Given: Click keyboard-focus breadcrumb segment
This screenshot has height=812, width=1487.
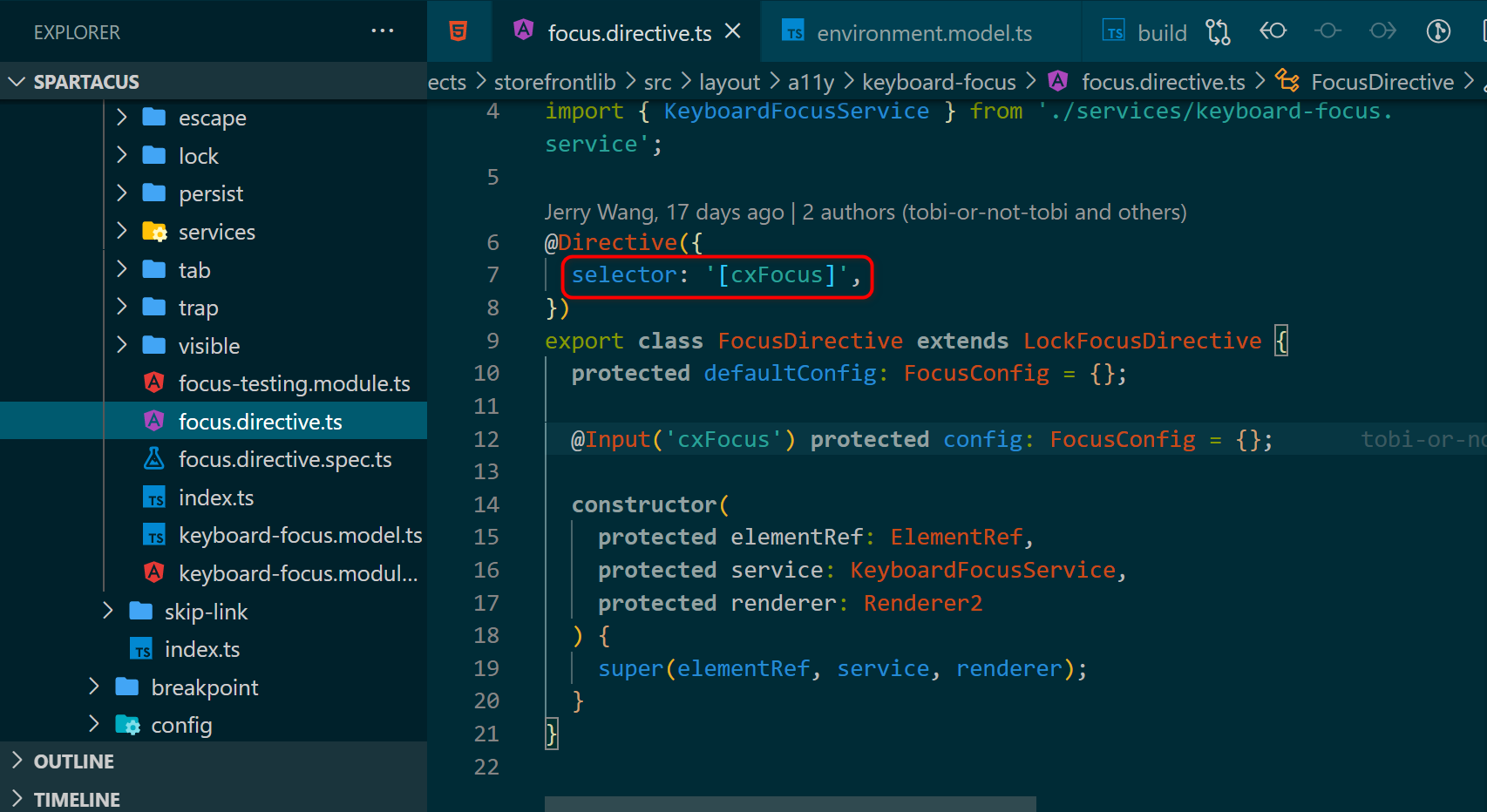Looking at the screenshot, I should pos(939,82).
